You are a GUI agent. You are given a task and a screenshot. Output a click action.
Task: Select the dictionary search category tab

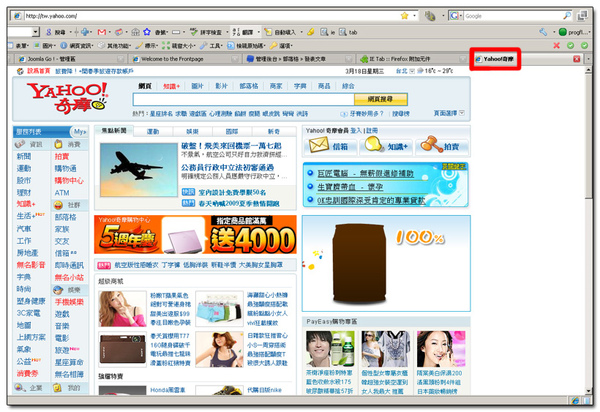coord(300,86)
